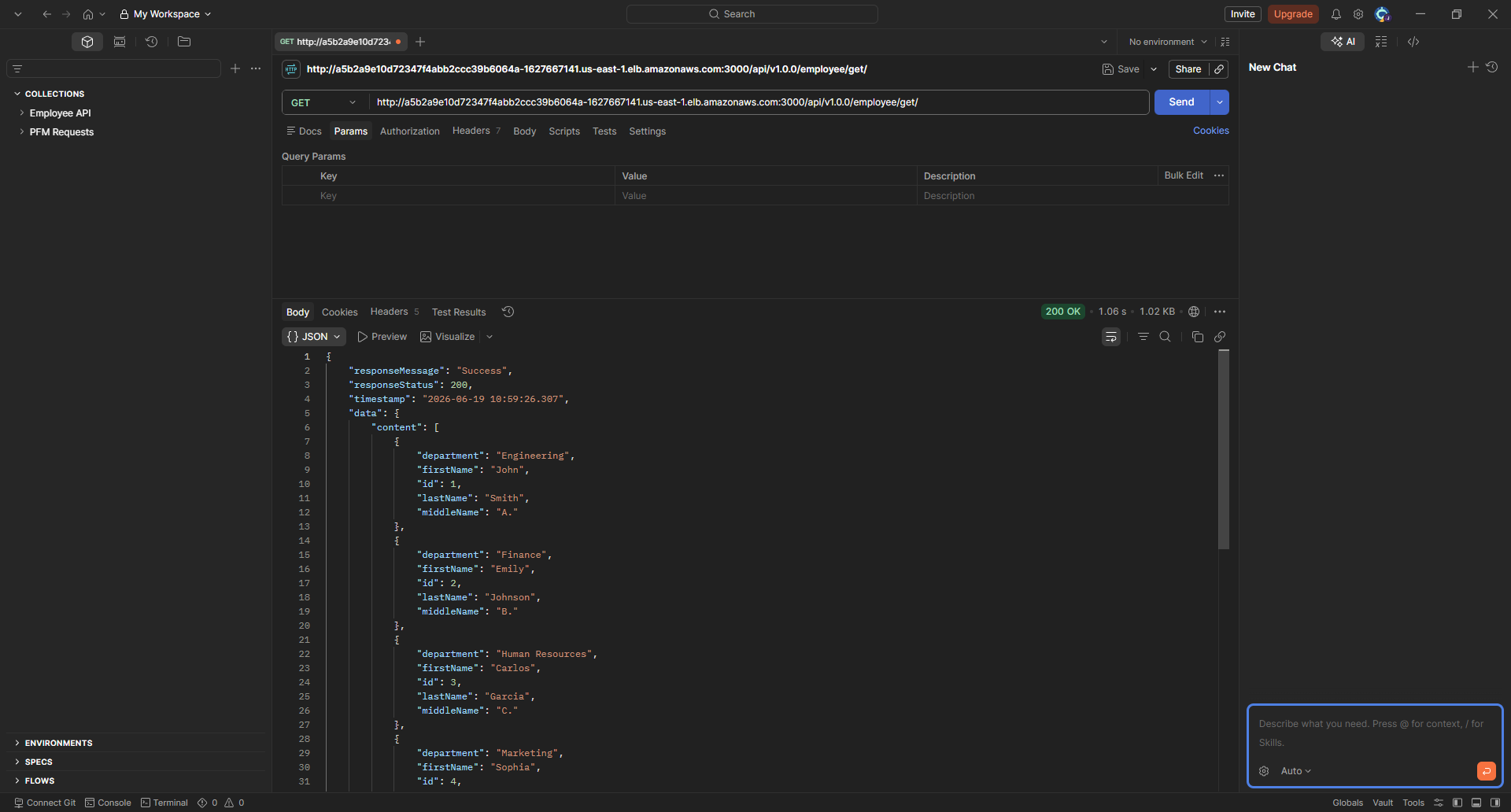Viewport: 1511px width, 812px height.
Task: Open the notifications bell
Action: 1336,14
